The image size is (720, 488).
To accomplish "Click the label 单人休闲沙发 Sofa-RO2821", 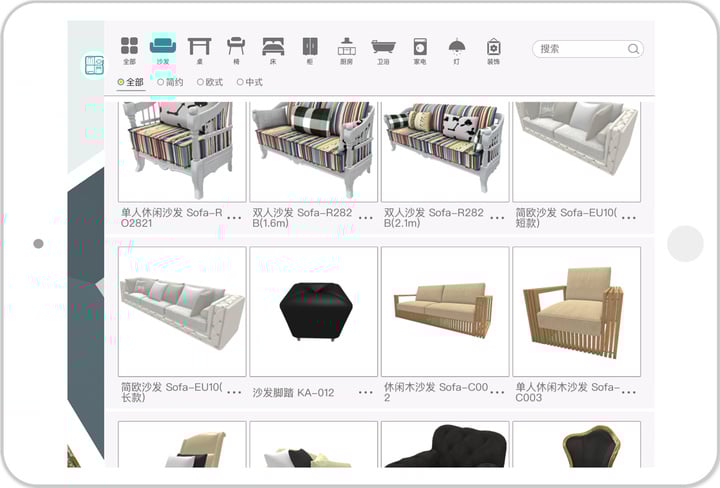I will (x=172, y=218).
